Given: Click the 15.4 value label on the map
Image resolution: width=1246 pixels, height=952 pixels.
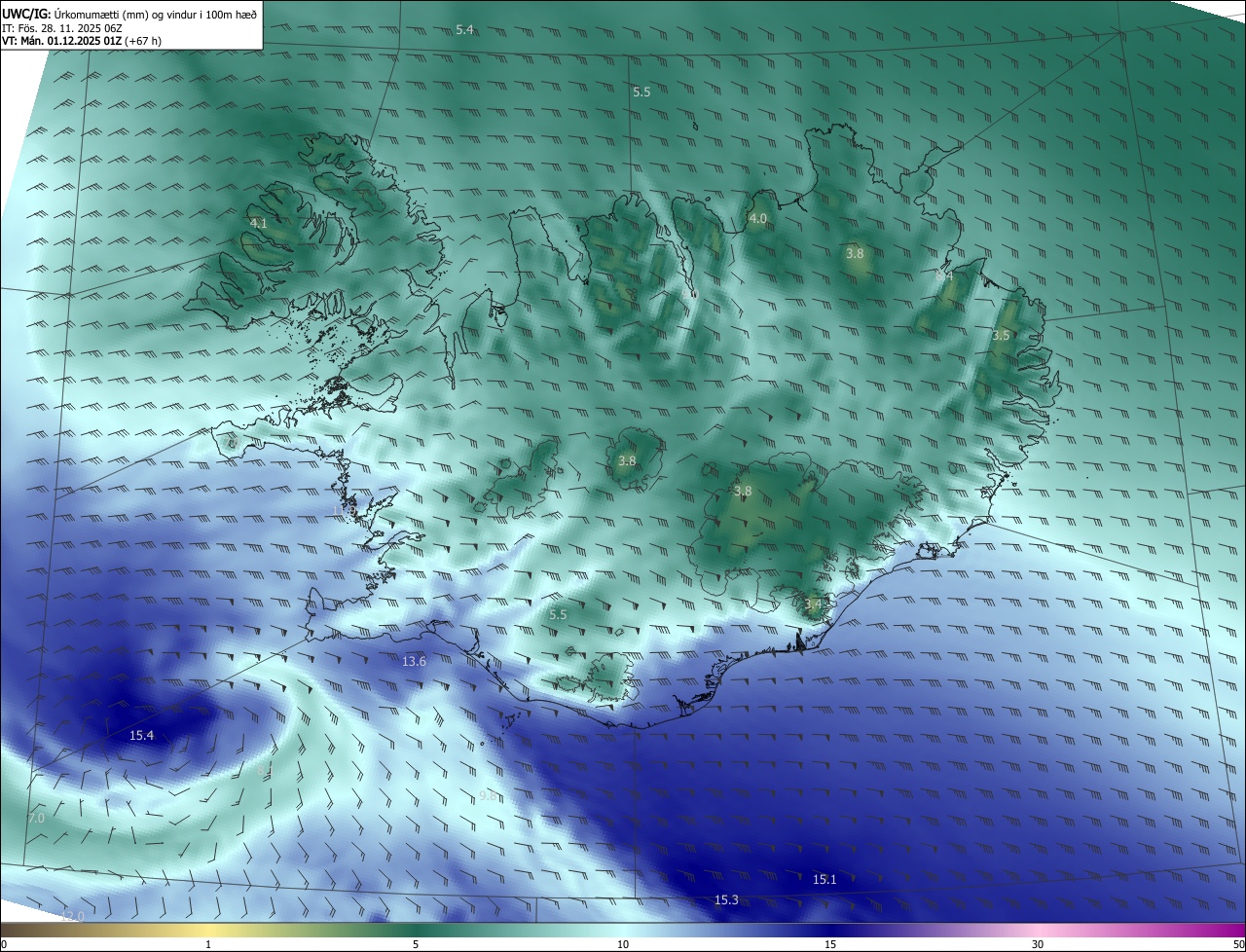Looking at the screenshot, I should pyautogui.click(x=141, y=735).
